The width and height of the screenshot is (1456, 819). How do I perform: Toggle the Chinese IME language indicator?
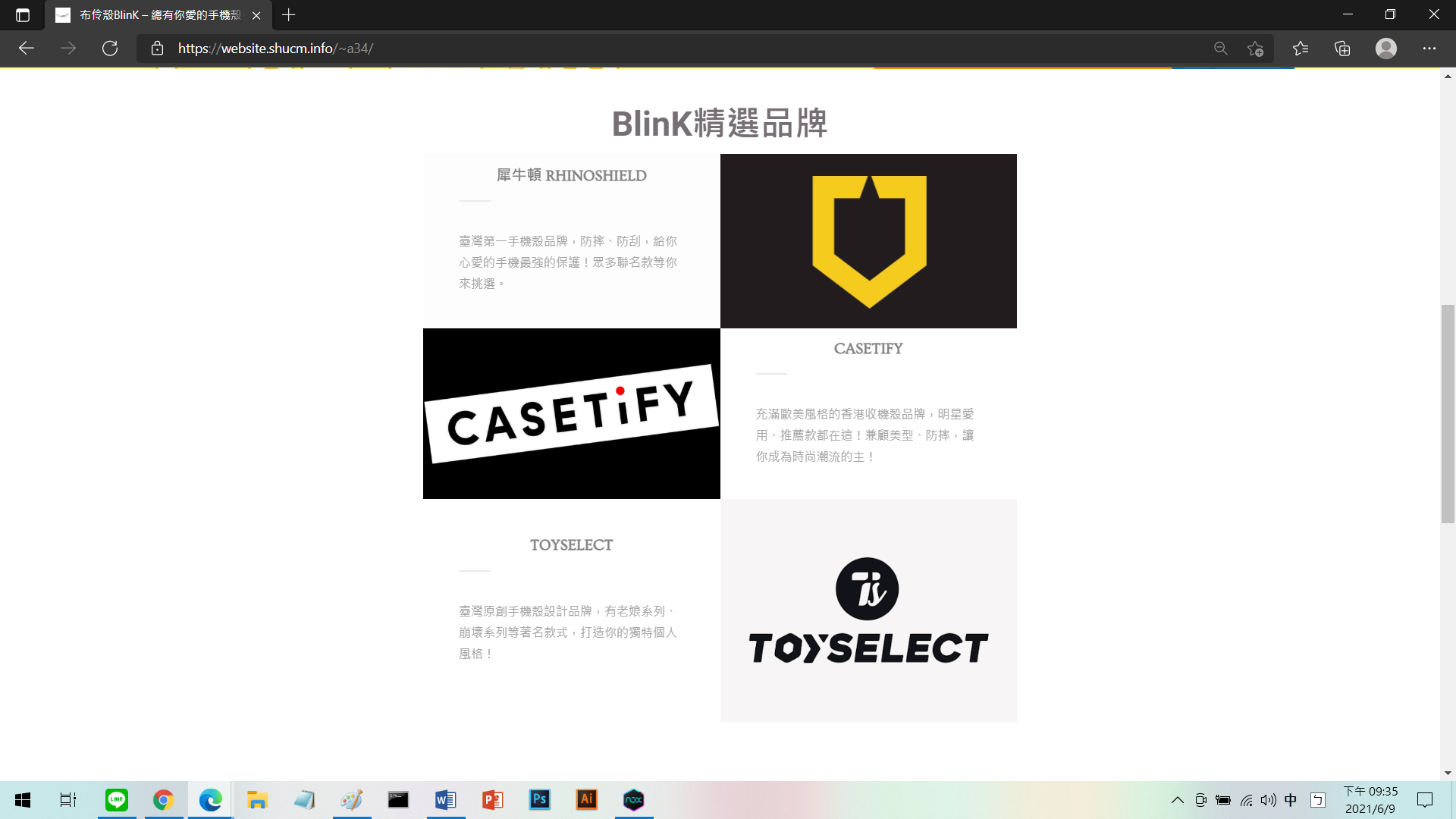(x=1291, y=800)
